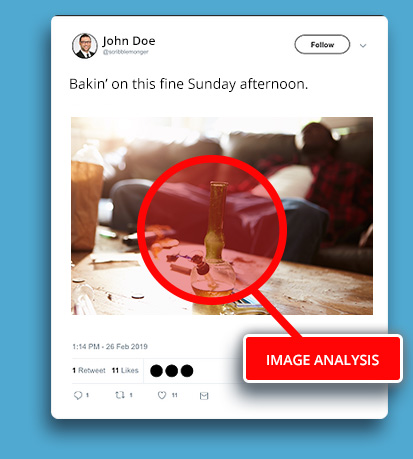
Task: Click the first black liker avatar dot
Action: tap(156, 371)
